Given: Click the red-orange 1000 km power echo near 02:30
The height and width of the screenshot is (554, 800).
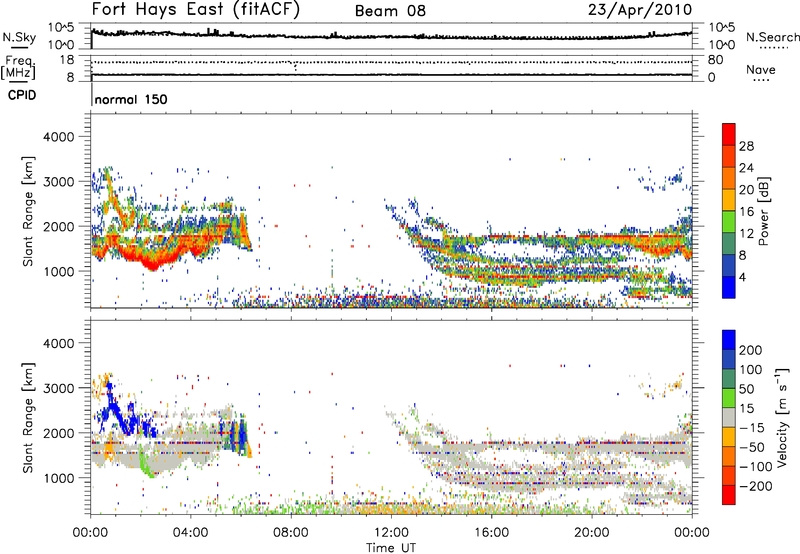Looking at the screenshot, I should pos(152,264).
